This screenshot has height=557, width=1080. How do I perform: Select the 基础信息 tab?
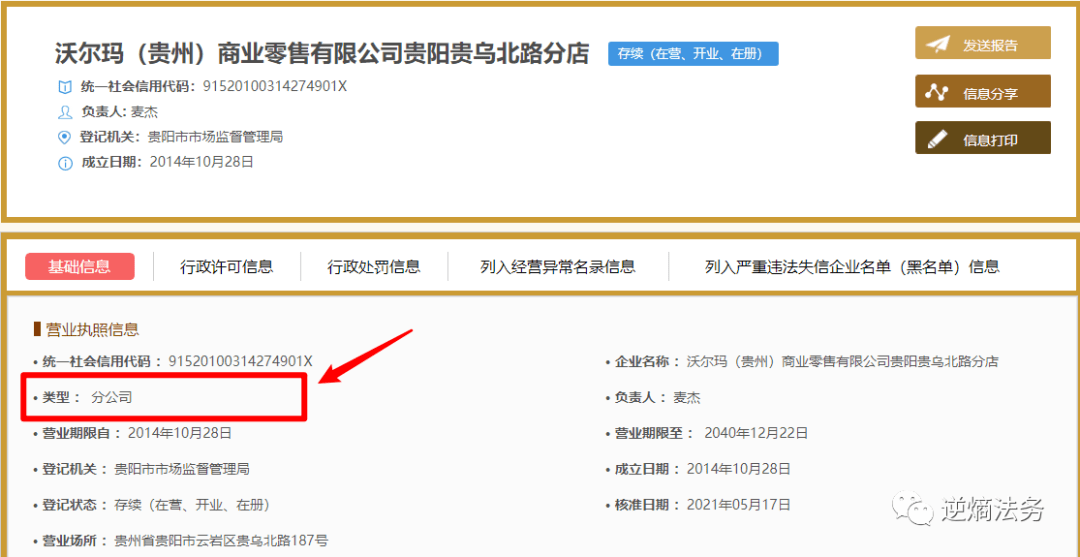tap(80, 266)
